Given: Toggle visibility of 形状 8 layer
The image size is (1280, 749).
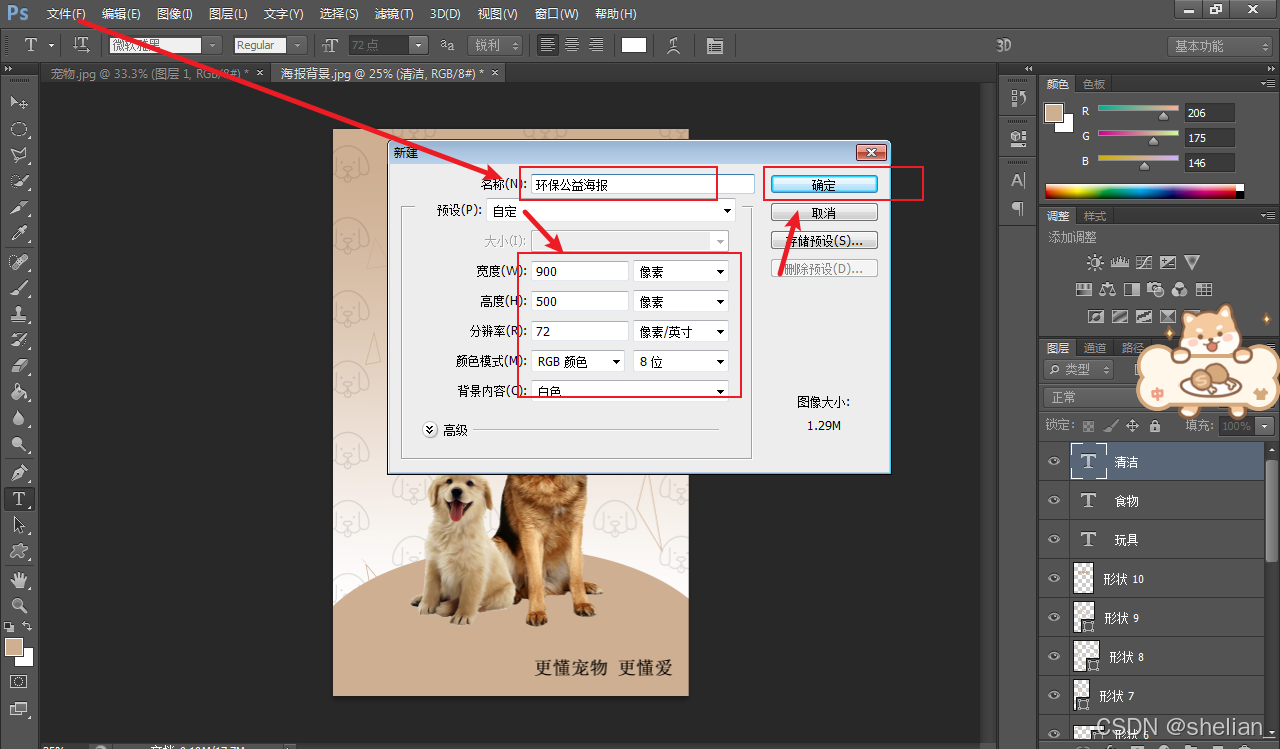Looking at the screenshot, I should (x=1053, y=656).
